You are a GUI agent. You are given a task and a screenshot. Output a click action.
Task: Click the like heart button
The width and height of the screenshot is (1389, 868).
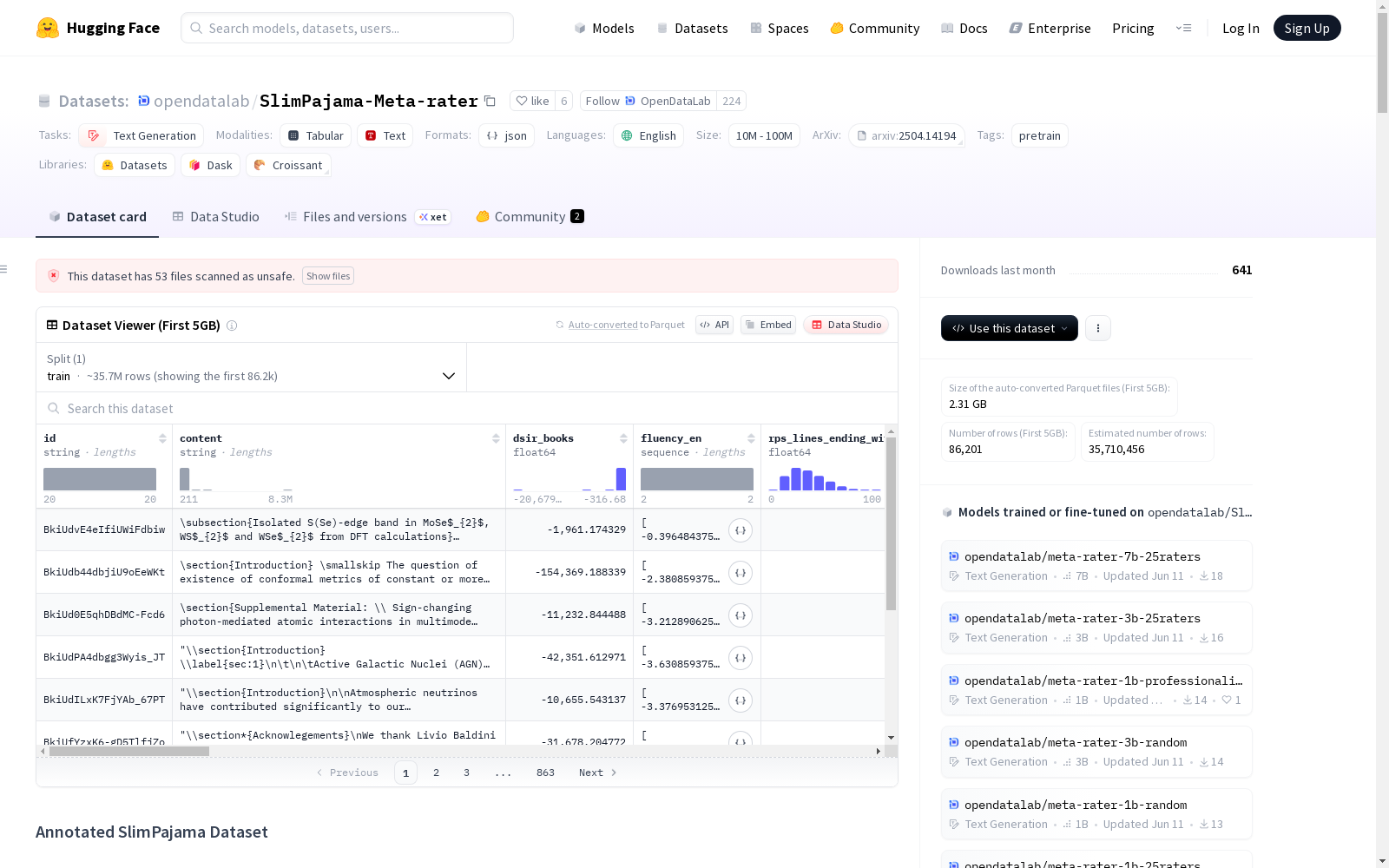532,101
